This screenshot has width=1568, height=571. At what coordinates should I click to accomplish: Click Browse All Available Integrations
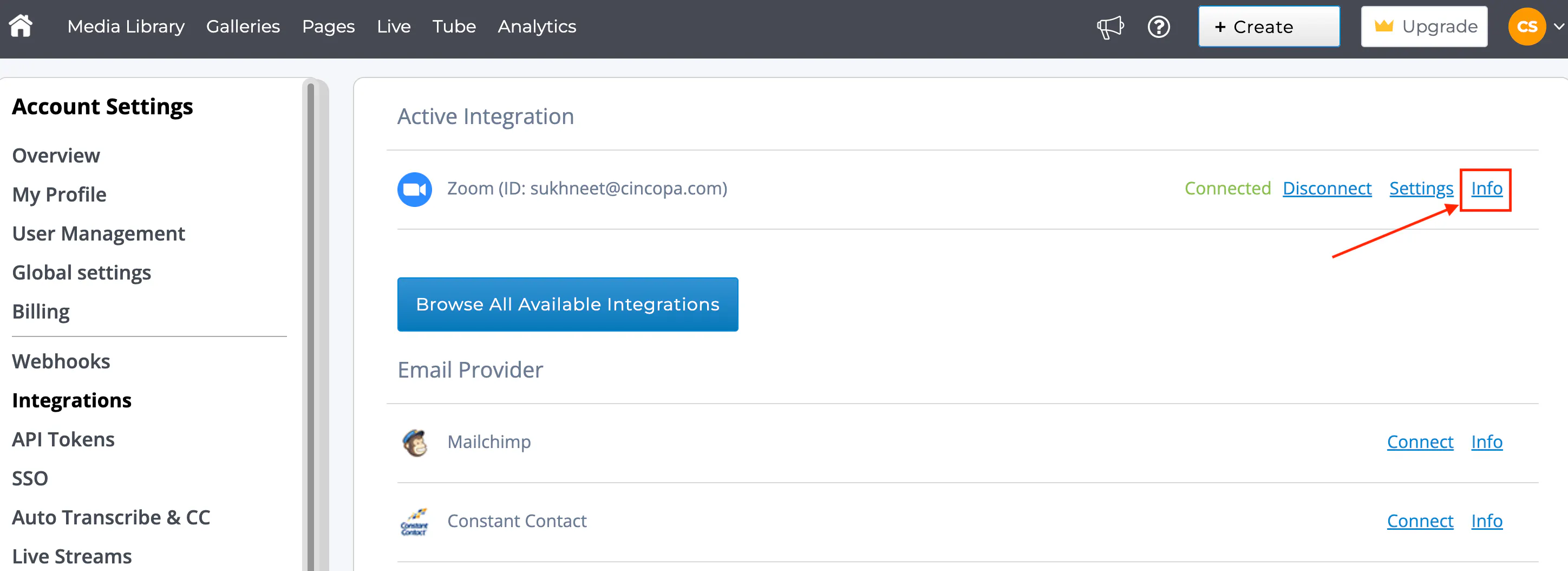click(567, 304)
